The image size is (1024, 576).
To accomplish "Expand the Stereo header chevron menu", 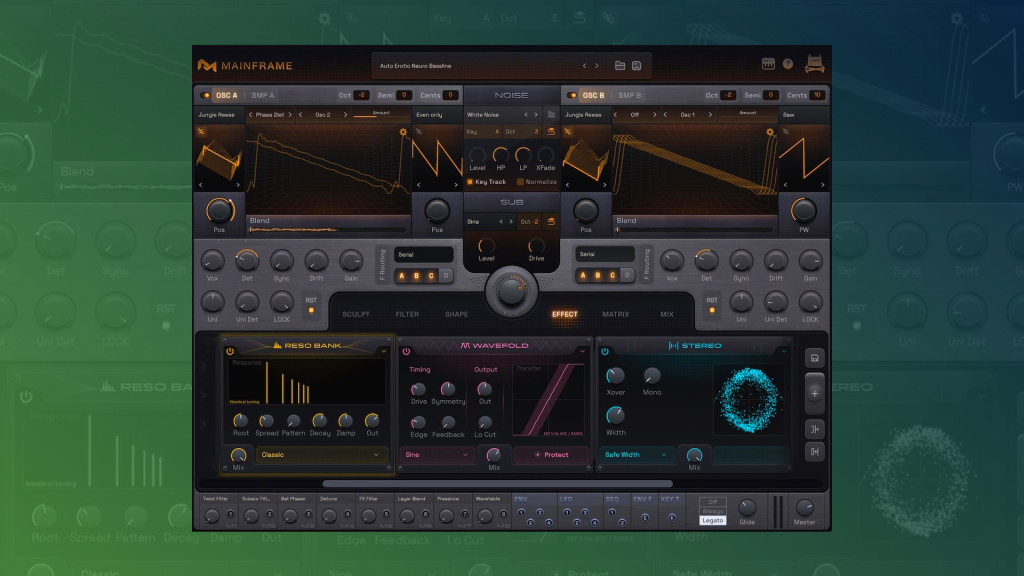I will (784, 351).
